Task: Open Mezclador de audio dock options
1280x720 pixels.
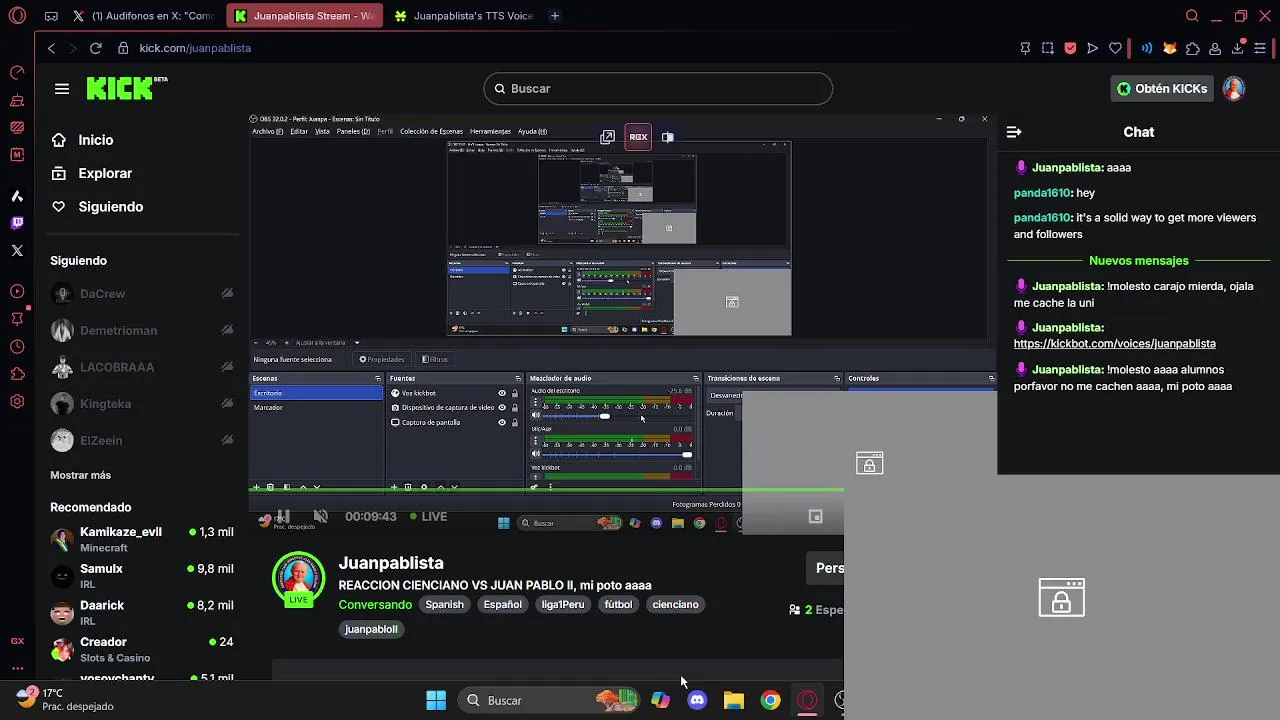Action: point(696,378)
